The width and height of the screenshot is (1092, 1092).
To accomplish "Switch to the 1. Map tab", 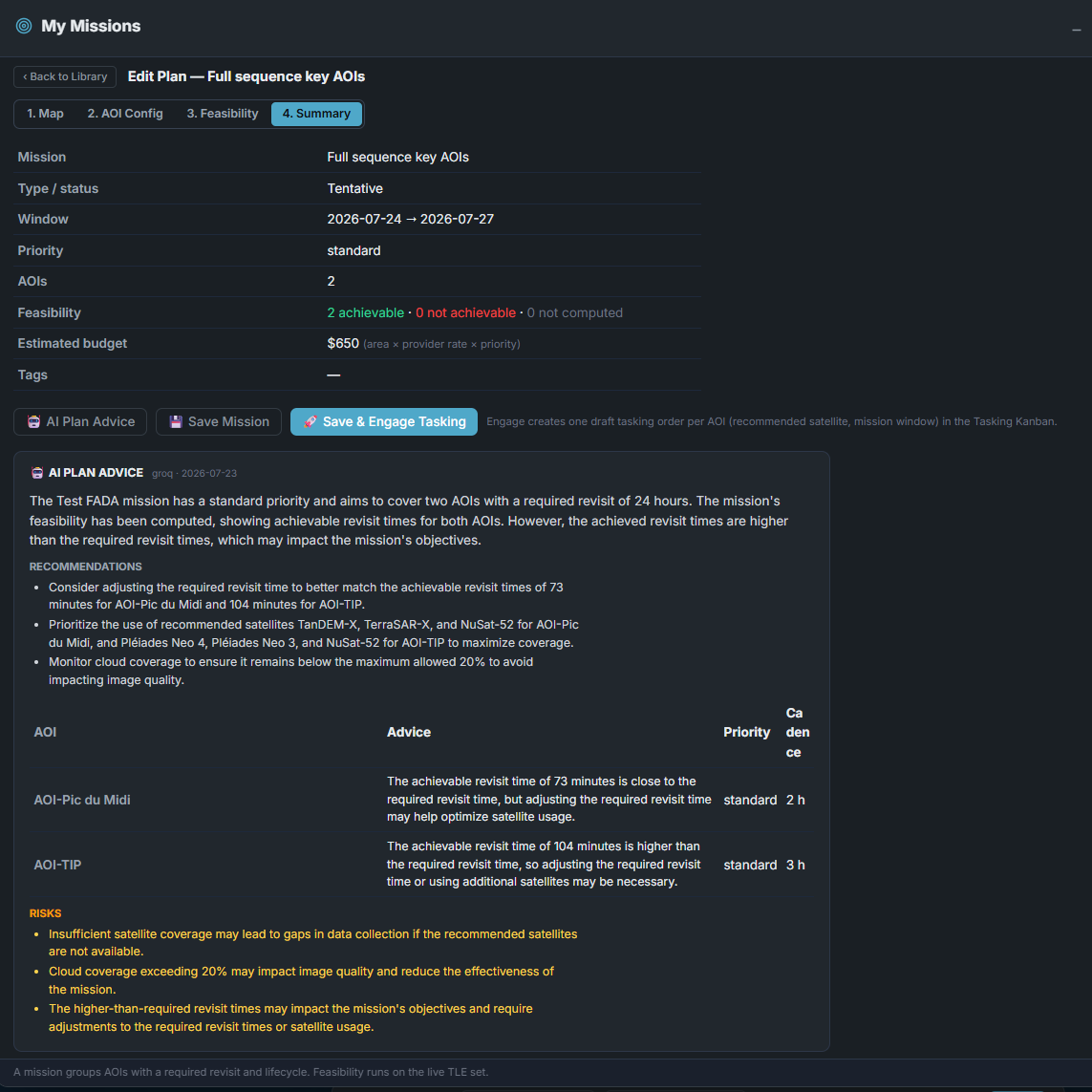I will [45, 114].
